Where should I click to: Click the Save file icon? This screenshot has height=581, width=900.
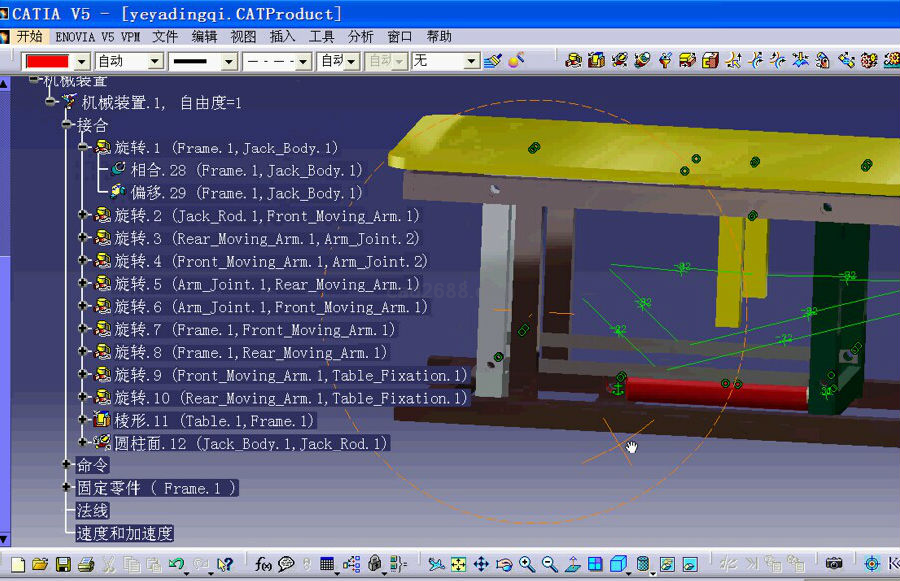[x=63, y=565]
